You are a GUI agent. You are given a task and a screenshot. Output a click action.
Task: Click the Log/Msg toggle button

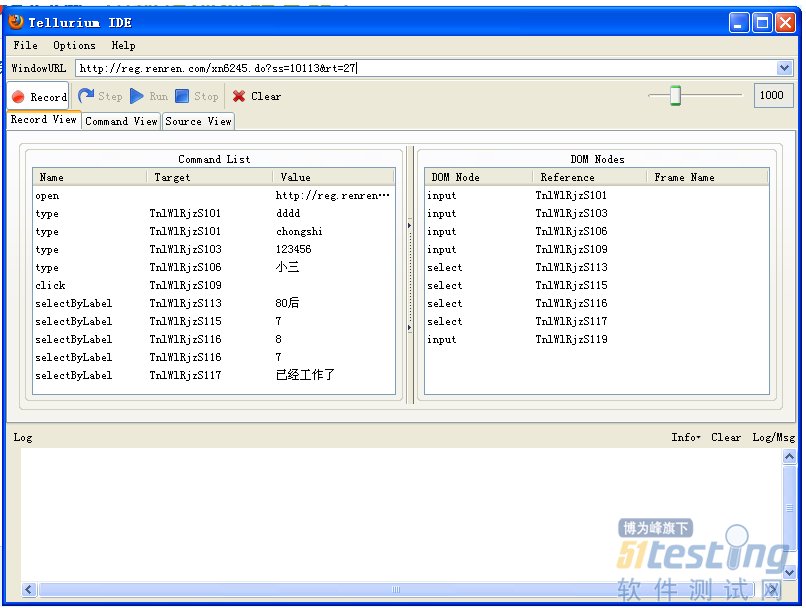tap(774, 437)
